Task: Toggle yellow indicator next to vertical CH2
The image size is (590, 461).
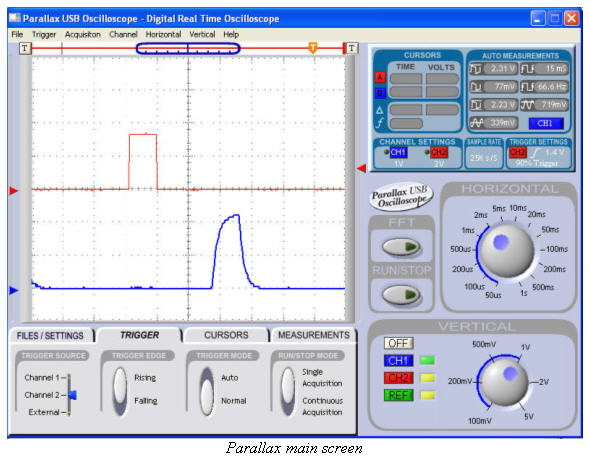Action: tap(427, 378)
